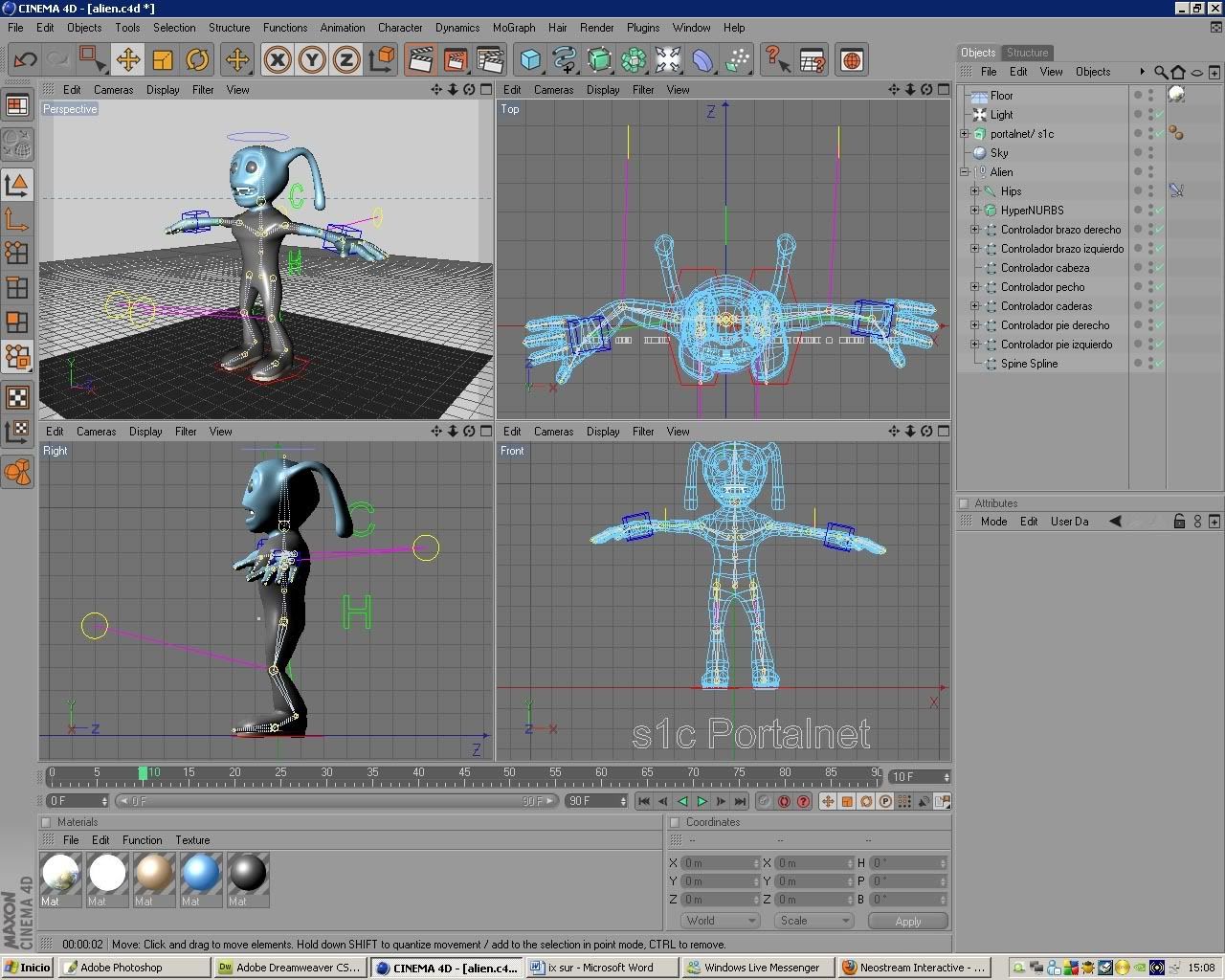The width and height of the screenshot is (1225, 980).
Task: Click the Undo arrow in the top toolbar
Action: (25, 60)
